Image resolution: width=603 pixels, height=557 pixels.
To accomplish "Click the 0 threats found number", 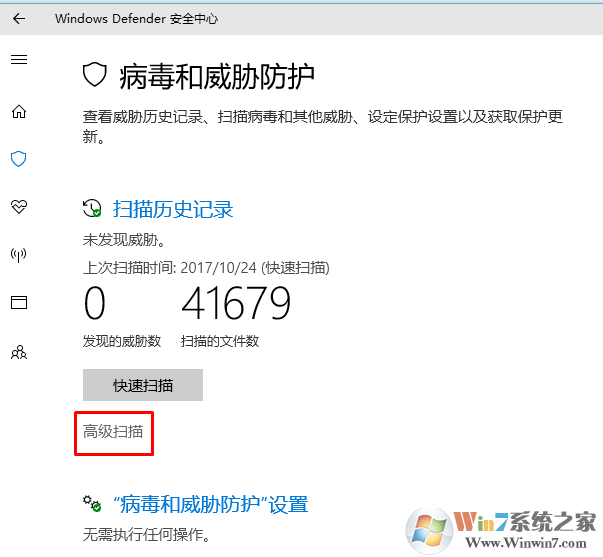I will (95, 303).
